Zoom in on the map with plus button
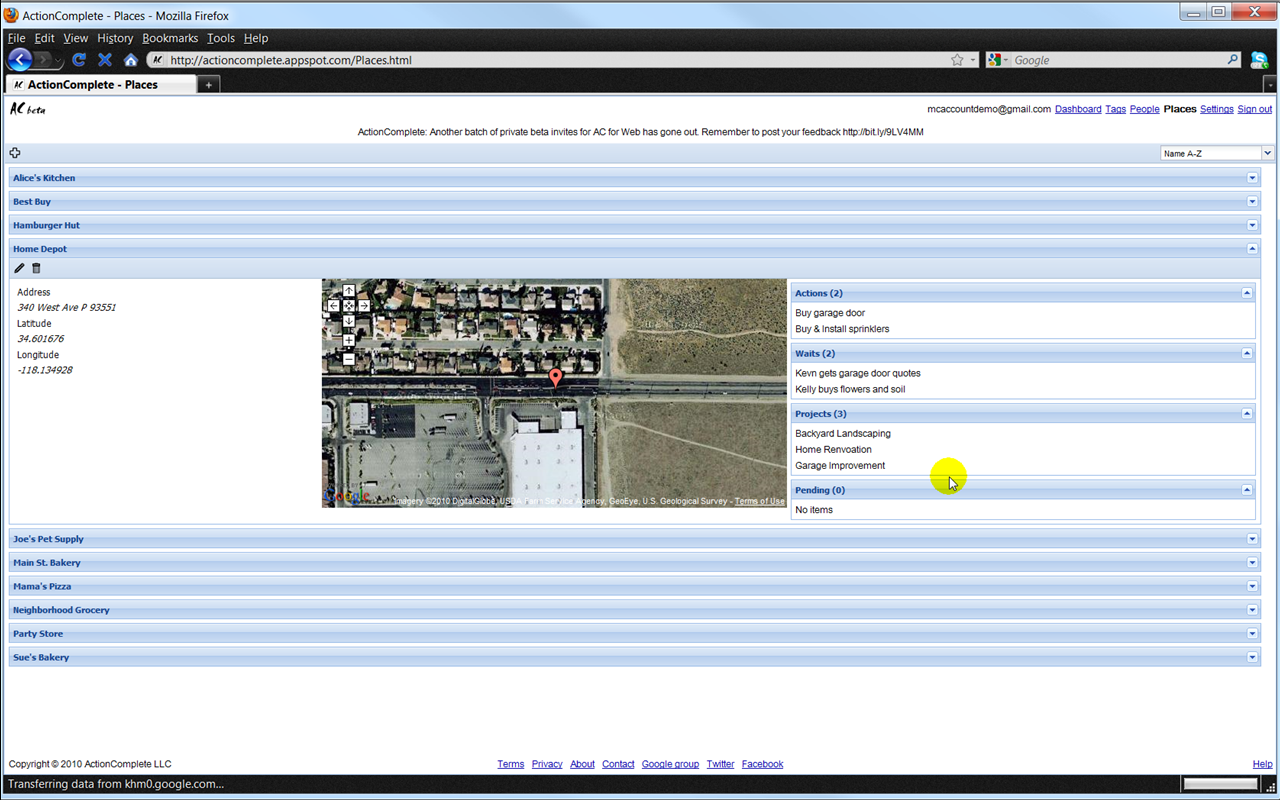 tap(349, 341)
